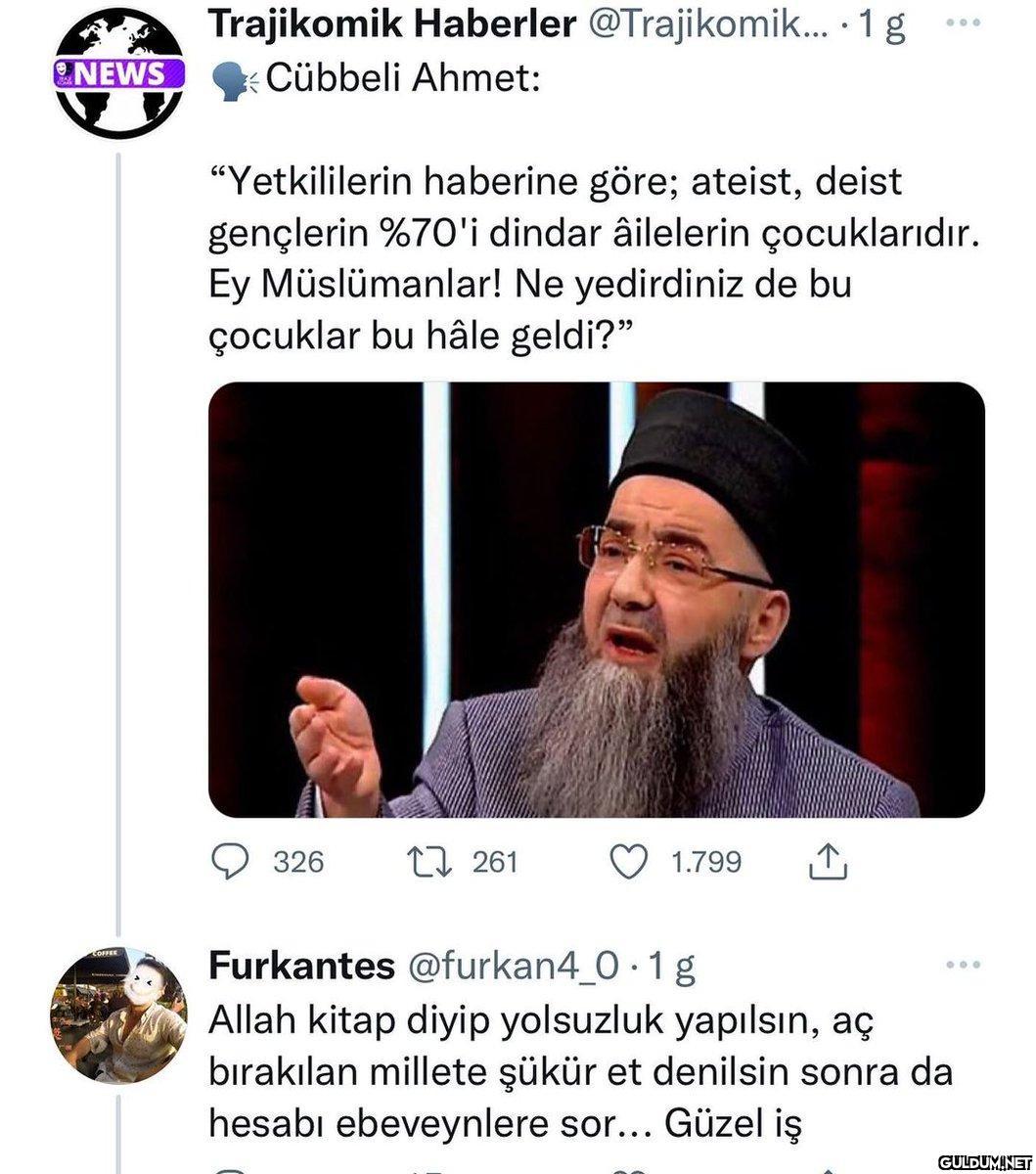Open the Trajikomik Haberler NEWS avatar

(118, 73)
